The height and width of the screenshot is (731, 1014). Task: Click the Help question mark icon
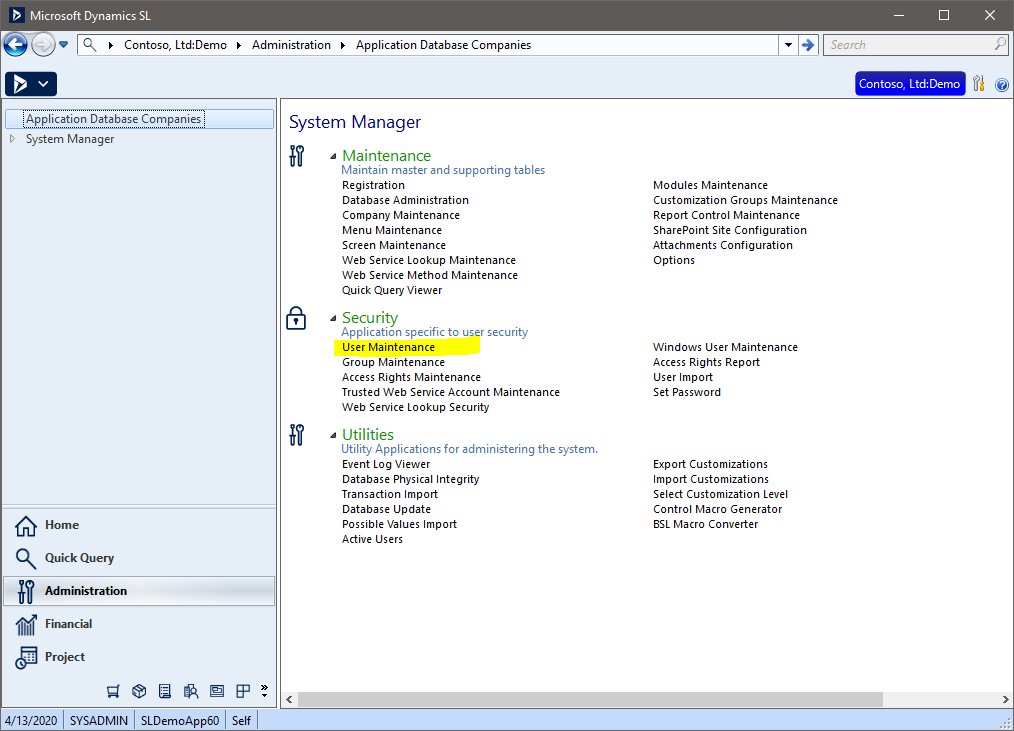tap(1002, 85)
